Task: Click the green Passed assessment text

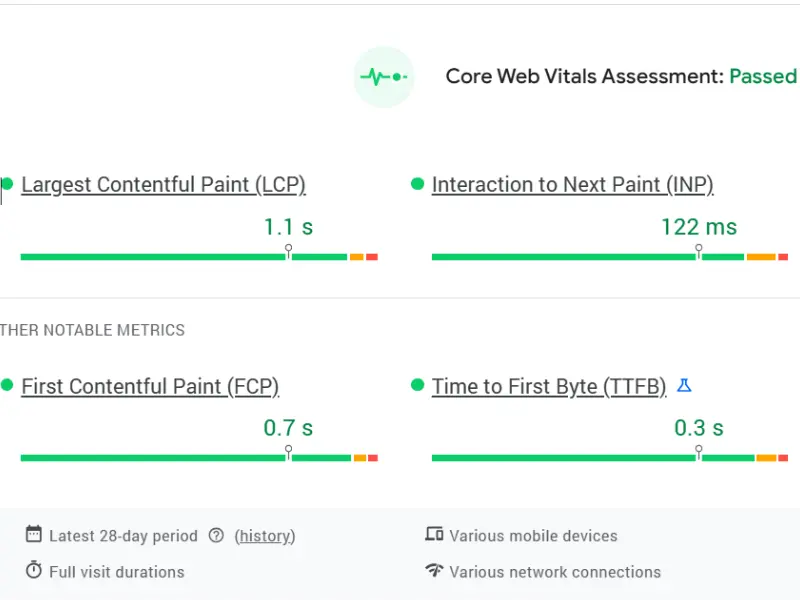Action: (x=763, y=76)
